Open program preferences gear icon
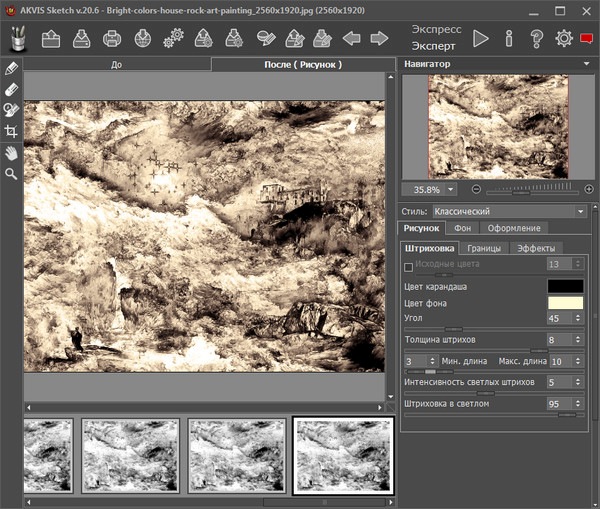The width and height of the screenshot is (600, 509). tap(564, 39)
